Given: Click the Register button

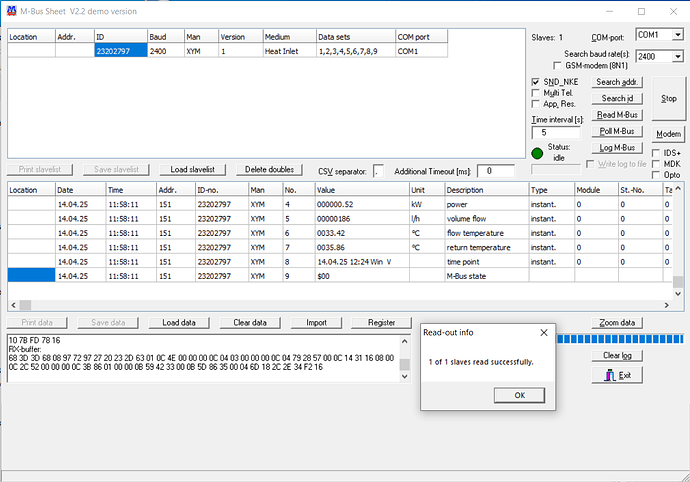Looking at the screenshot, I should [x=381, y=323].
